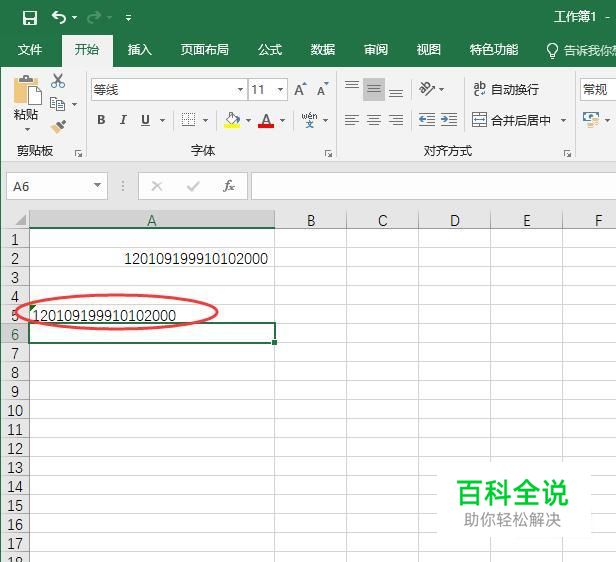
Task: Click the accounting number format icon
Action: [x=591, y=120]
